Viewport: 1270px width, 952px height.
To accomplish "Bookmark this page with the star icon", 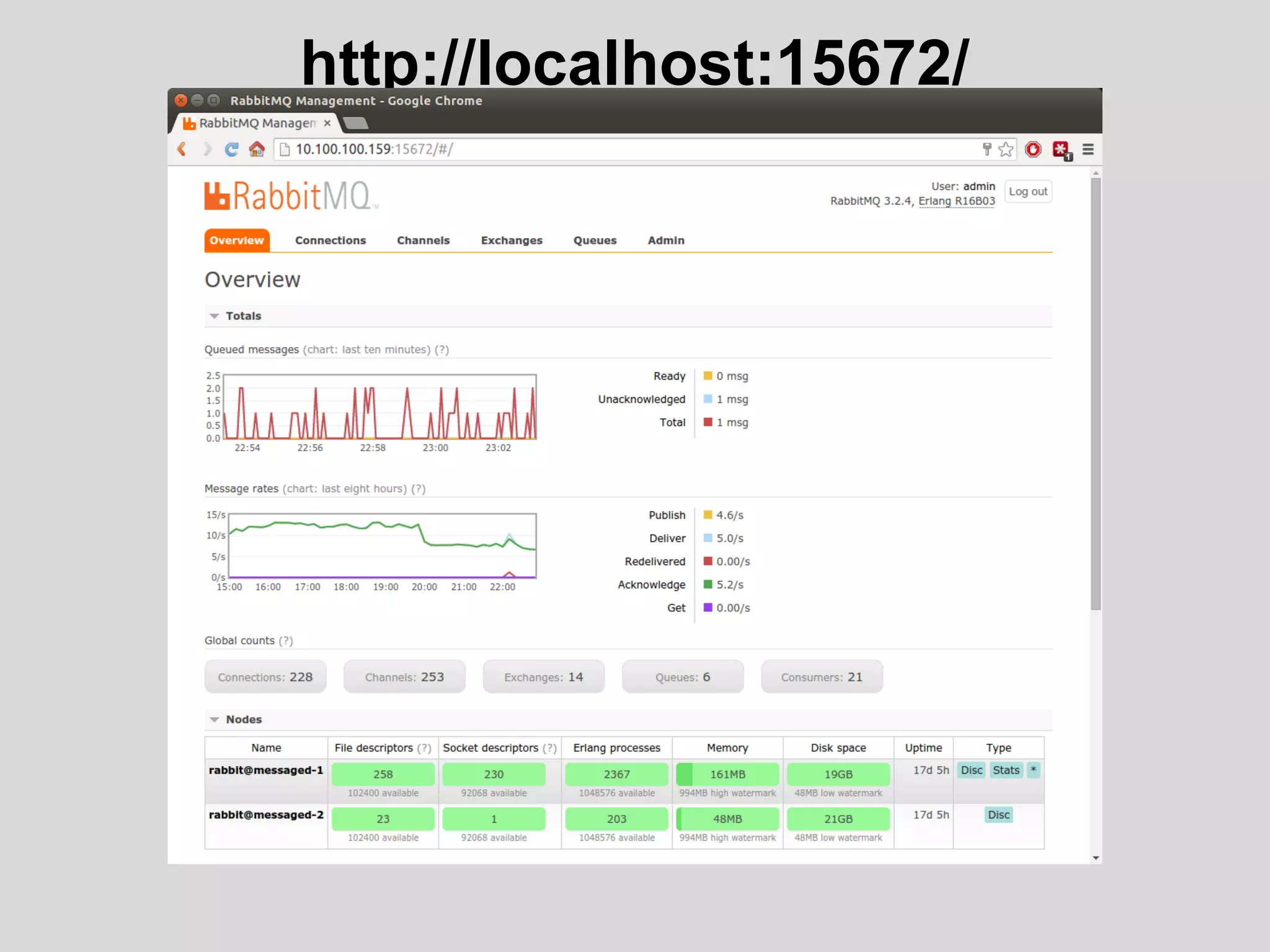I will coord(1006,149).
